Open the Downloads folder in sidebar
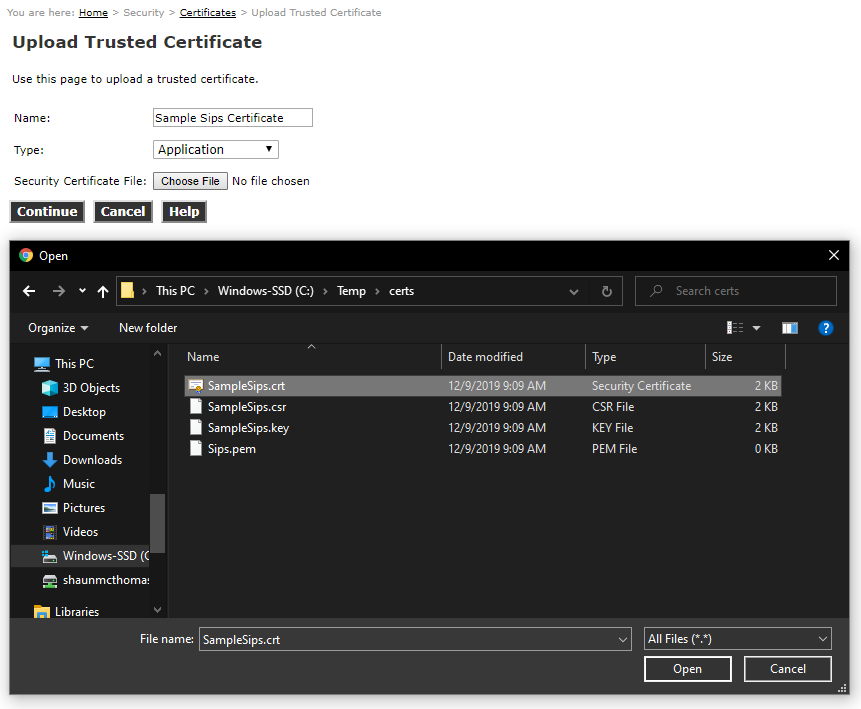The height and width of the screenshot is (709, 861). pyautogui.click(x=92, y=460)
